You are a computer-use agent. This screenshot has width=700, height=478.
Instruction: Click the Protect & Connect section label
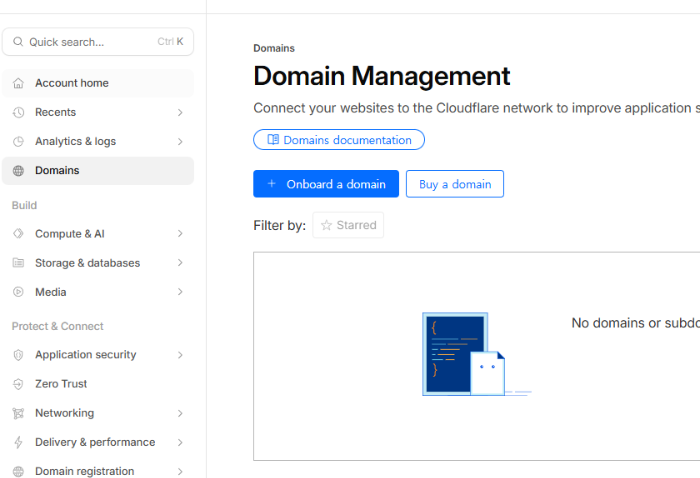pos(58,326)
